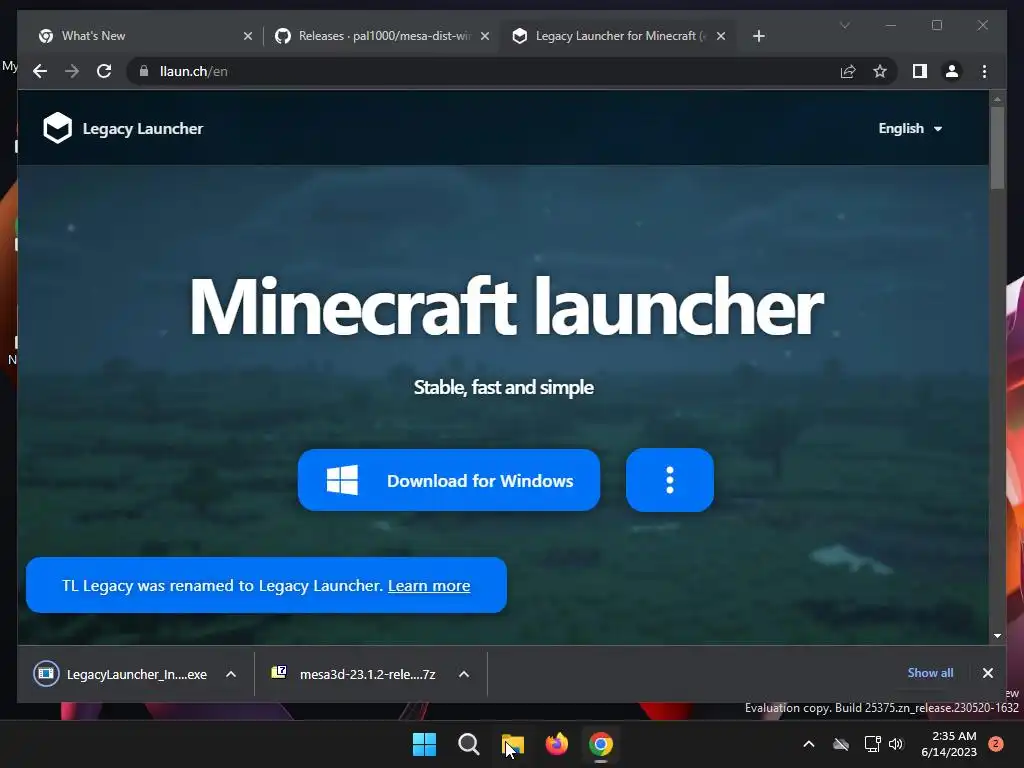Open File Explorer from taskbar

[513, 744]
